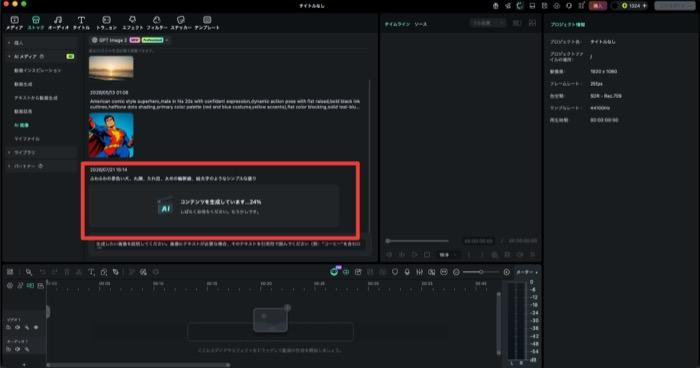Click the title bar layout icon left of 購入

pyautogui.click(x=581, y=5)
